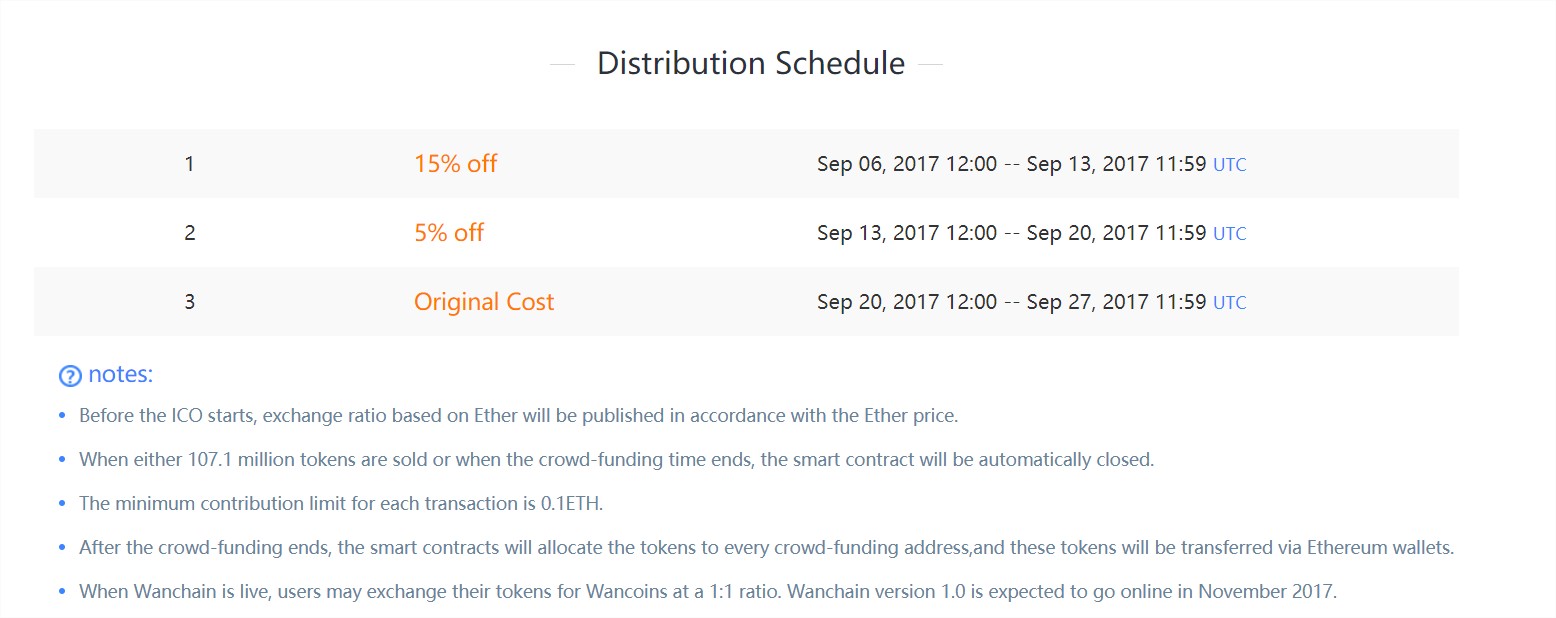Click the note about Ethereum wallets transfer
The height and width of the screenshot is (618, 1556).
tap(767, 548)
